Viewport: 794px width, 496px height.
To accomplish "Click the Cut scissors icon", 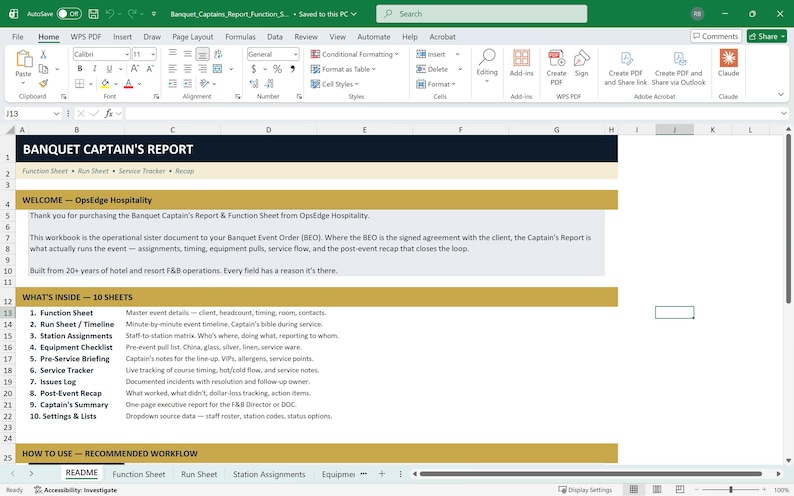I will pyautogui.click(x=44, y=54).
